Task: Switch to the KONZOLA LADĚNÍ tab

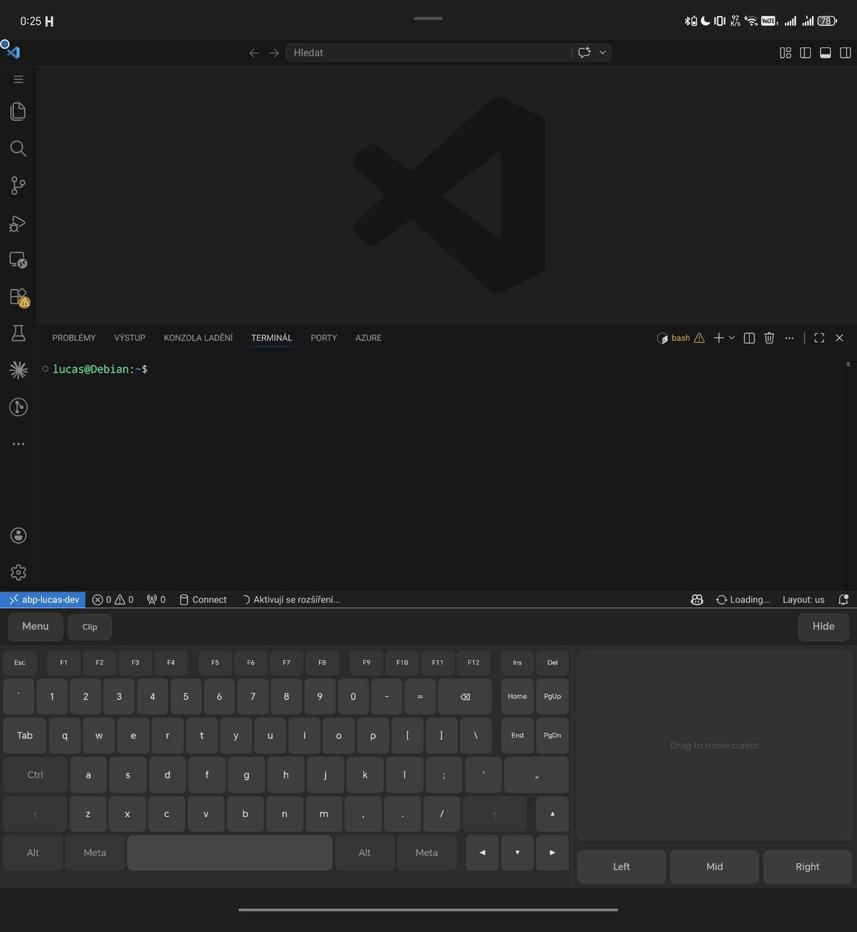Action: (198, 338)
